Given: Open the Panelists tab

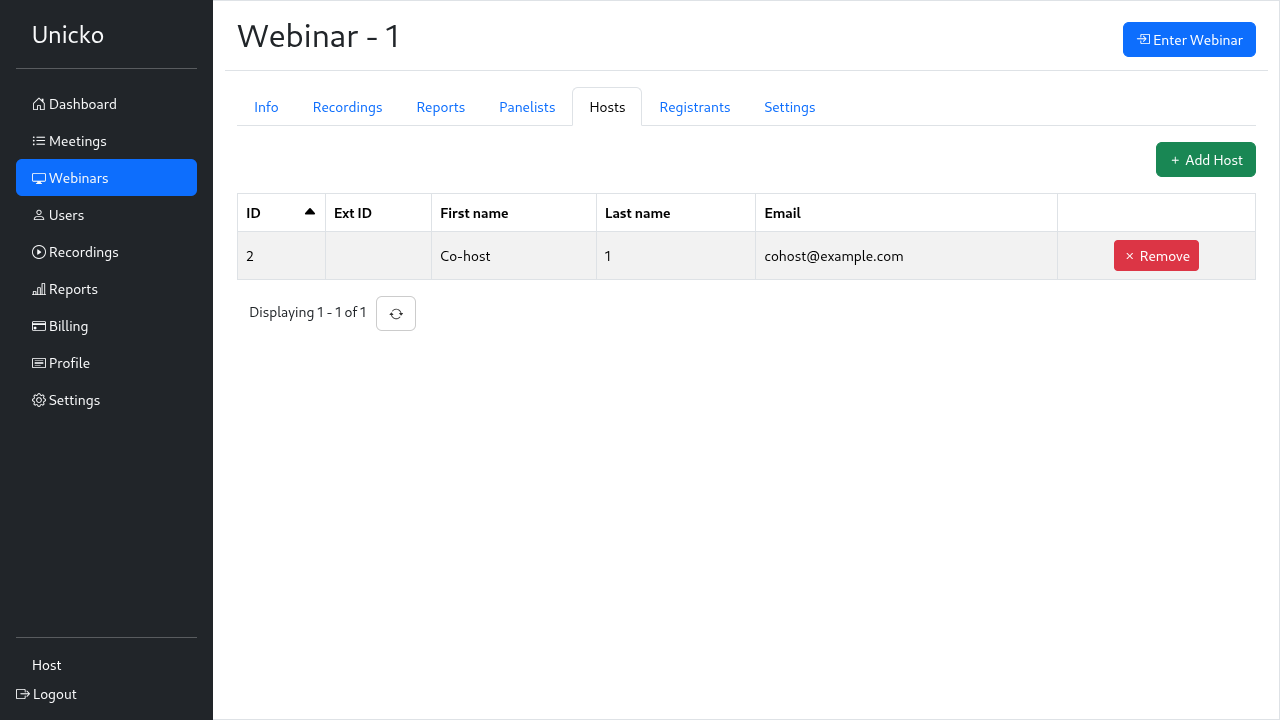Looking at the screenshot, I should 527,107.
